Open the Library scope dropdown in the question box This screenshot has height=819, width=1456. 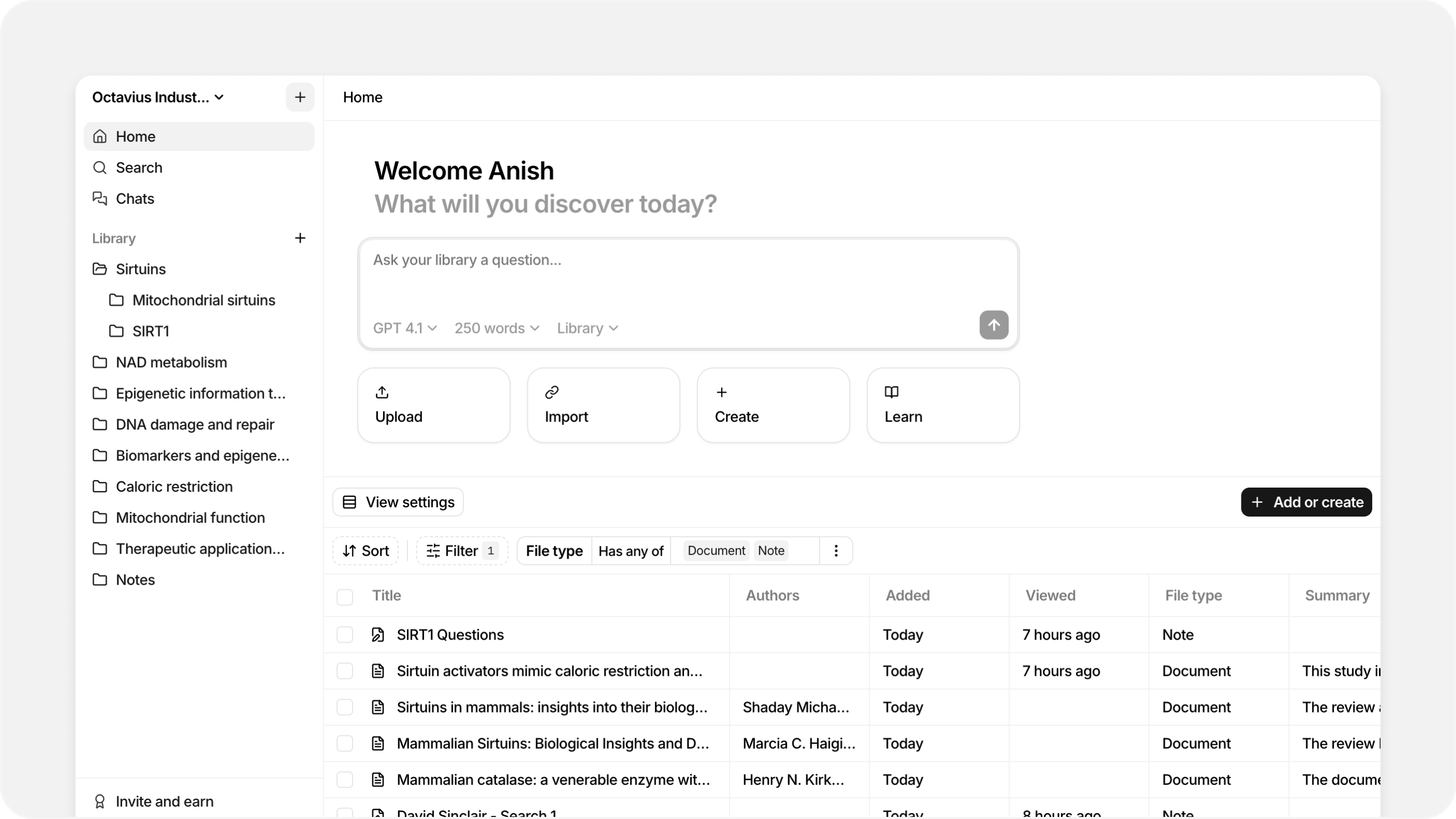(x=587, y=328)
